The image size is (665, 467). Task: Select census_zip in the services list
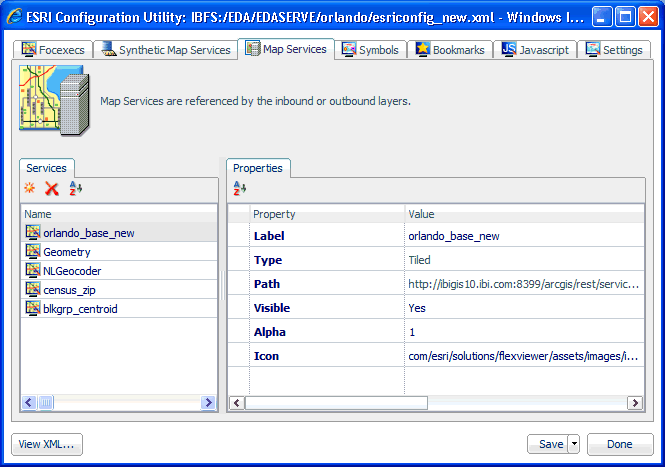tap(70, 290)
